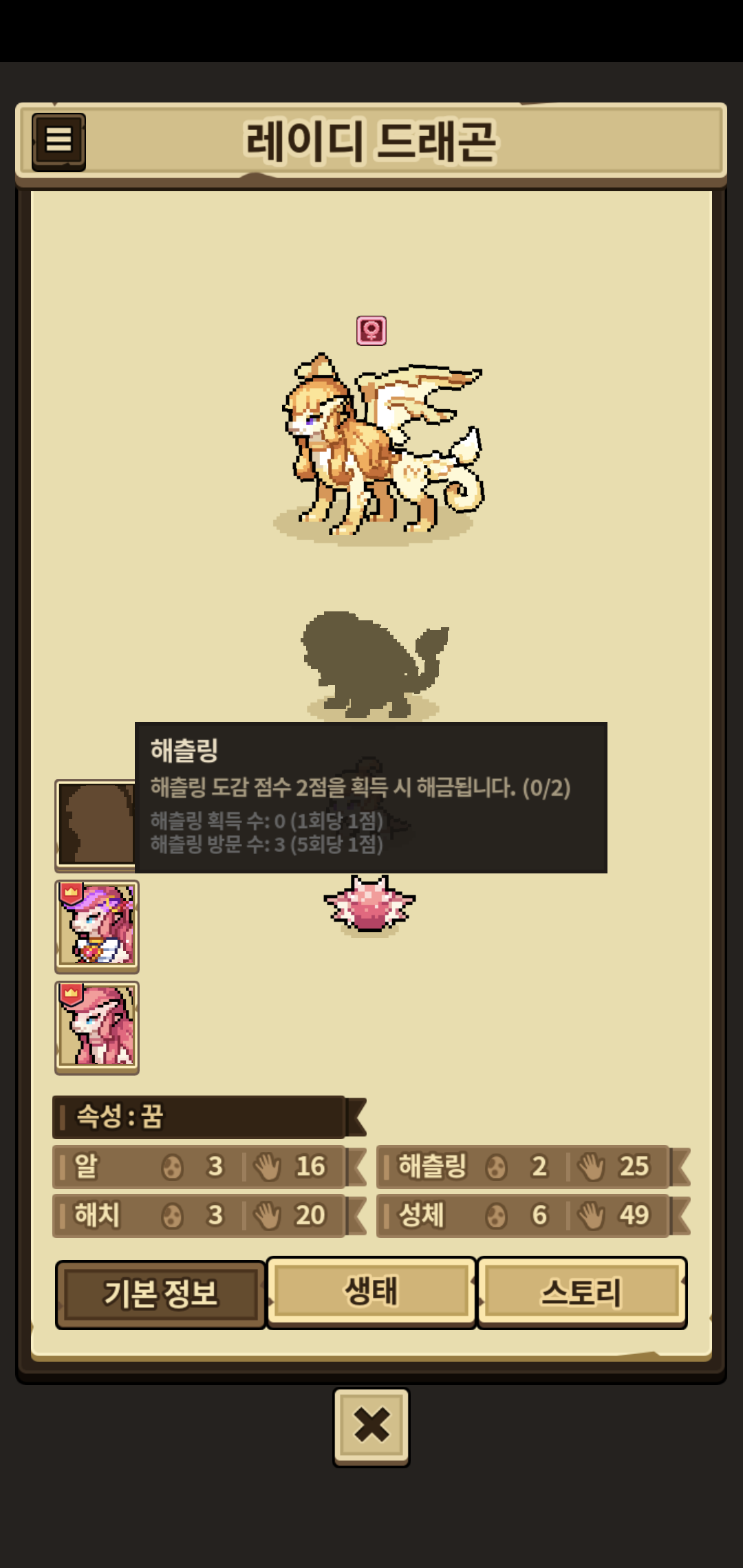743x1568 pixels.
Task: Click the 알 stats row
Action: (209, 1166)
